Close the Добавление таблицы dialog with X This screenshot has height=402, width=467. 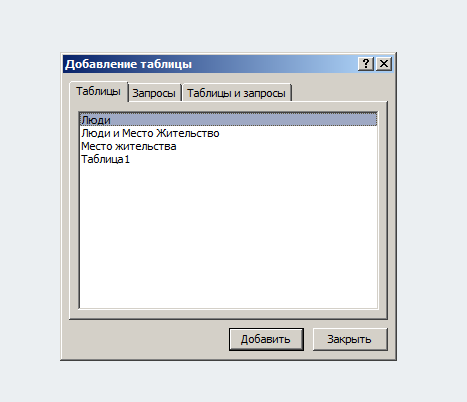(x=384, y=63)
